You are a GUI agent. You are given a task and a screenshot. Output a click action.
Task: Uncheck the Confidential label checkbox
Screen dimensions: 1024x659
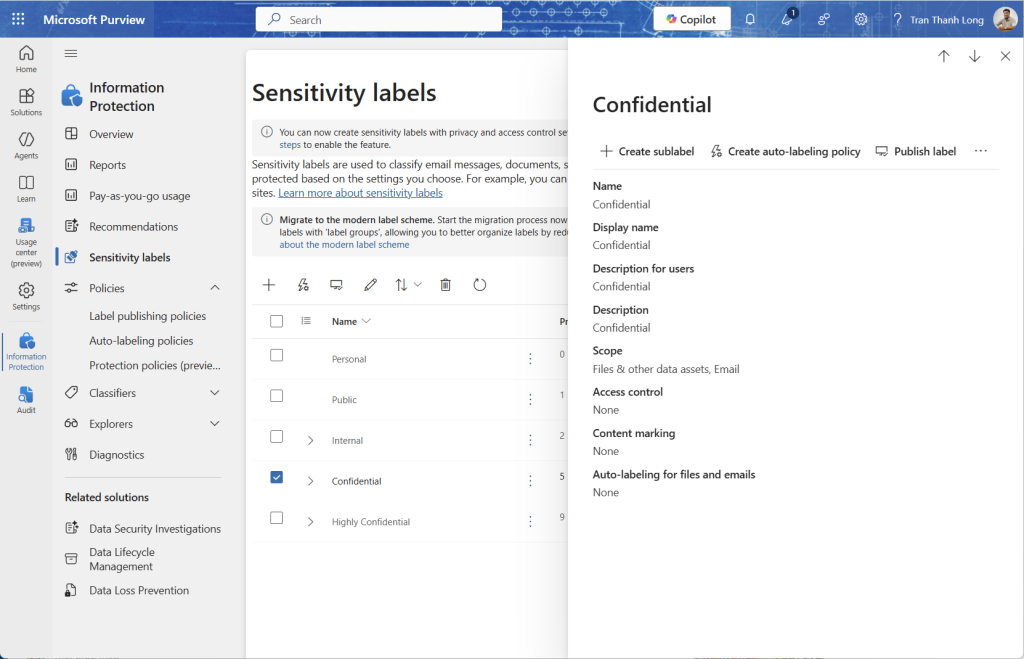tap(277, 478)
